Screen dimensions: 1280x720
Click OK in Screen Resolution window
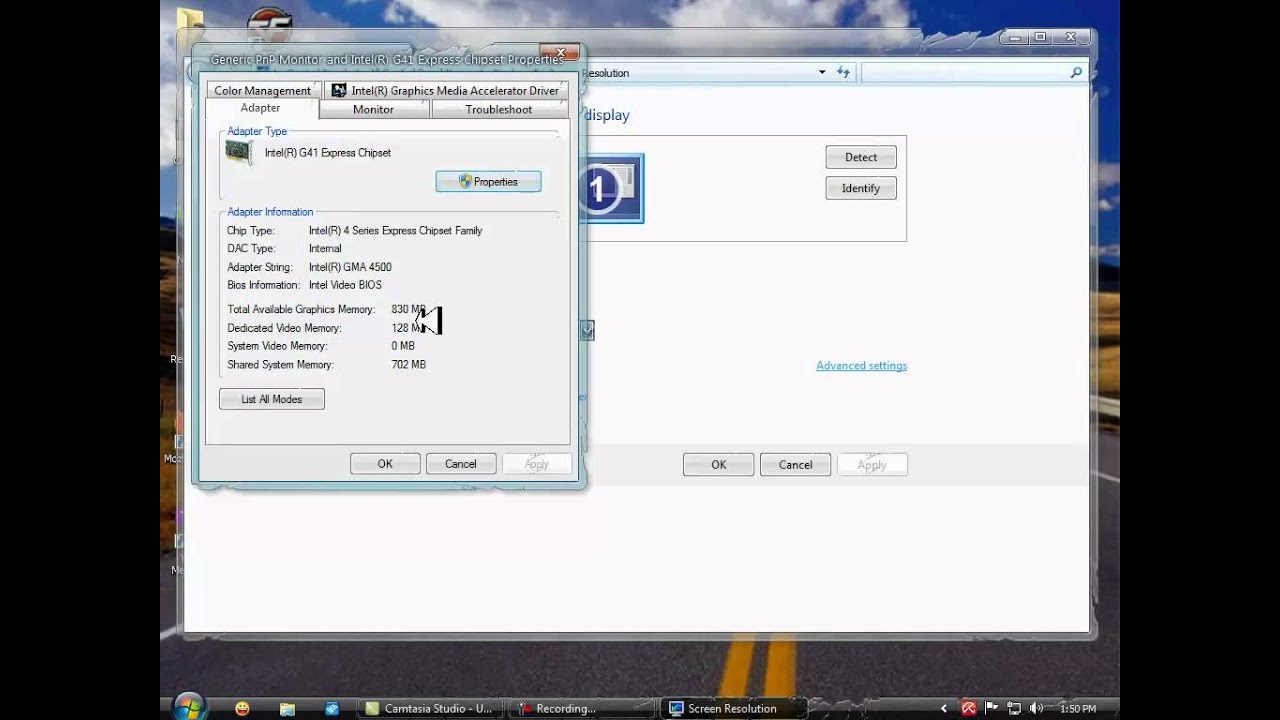coord(718,464)
